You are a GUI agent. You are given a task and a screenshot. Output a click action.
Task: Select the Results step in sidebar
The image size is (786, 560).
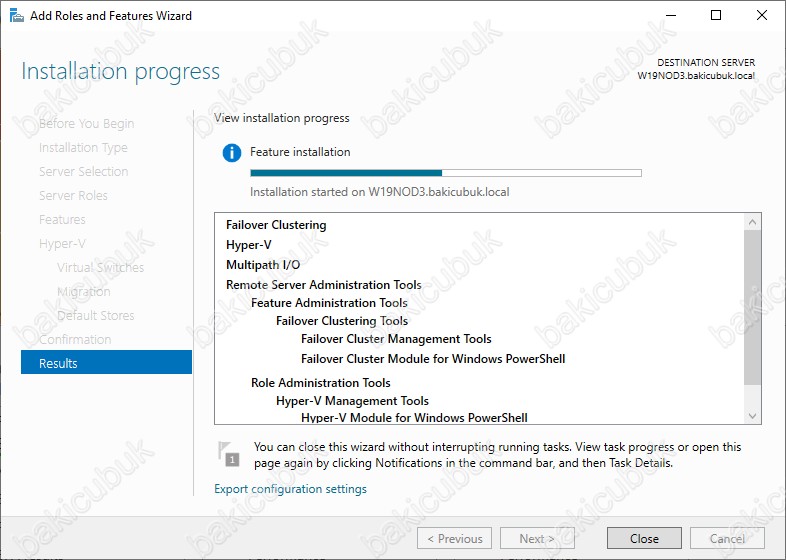tap(106, 362)
